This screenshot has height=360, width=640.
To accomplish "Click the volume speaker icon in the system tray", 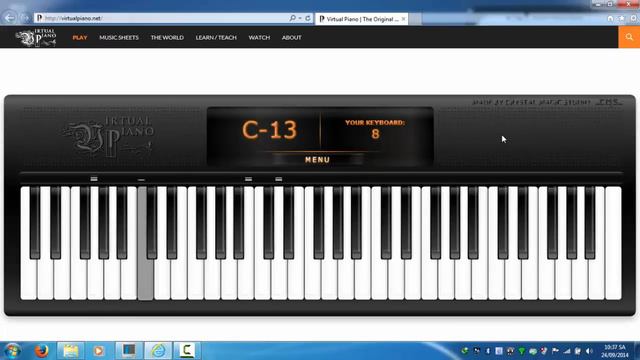I will pyautogui.click(x=589, y=351).
